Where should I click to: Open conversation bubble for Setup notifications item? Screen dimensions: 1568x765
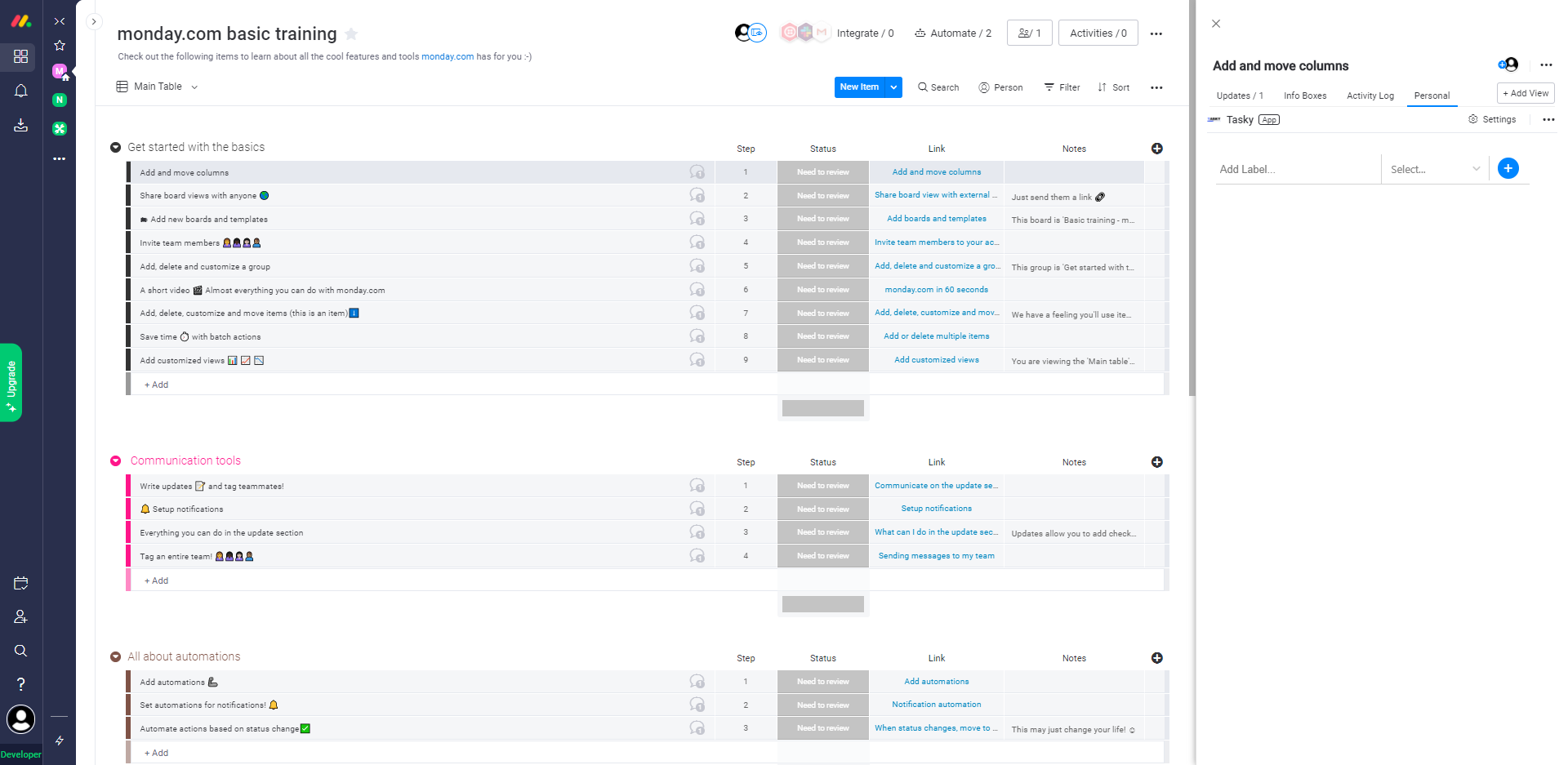697,509
